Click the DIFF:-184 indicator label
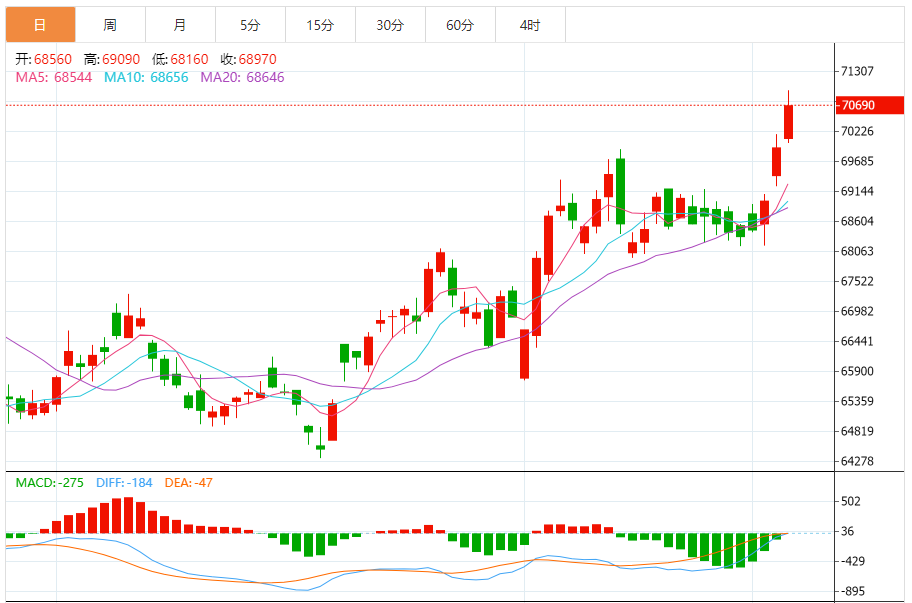 click(x=124, y=483)
